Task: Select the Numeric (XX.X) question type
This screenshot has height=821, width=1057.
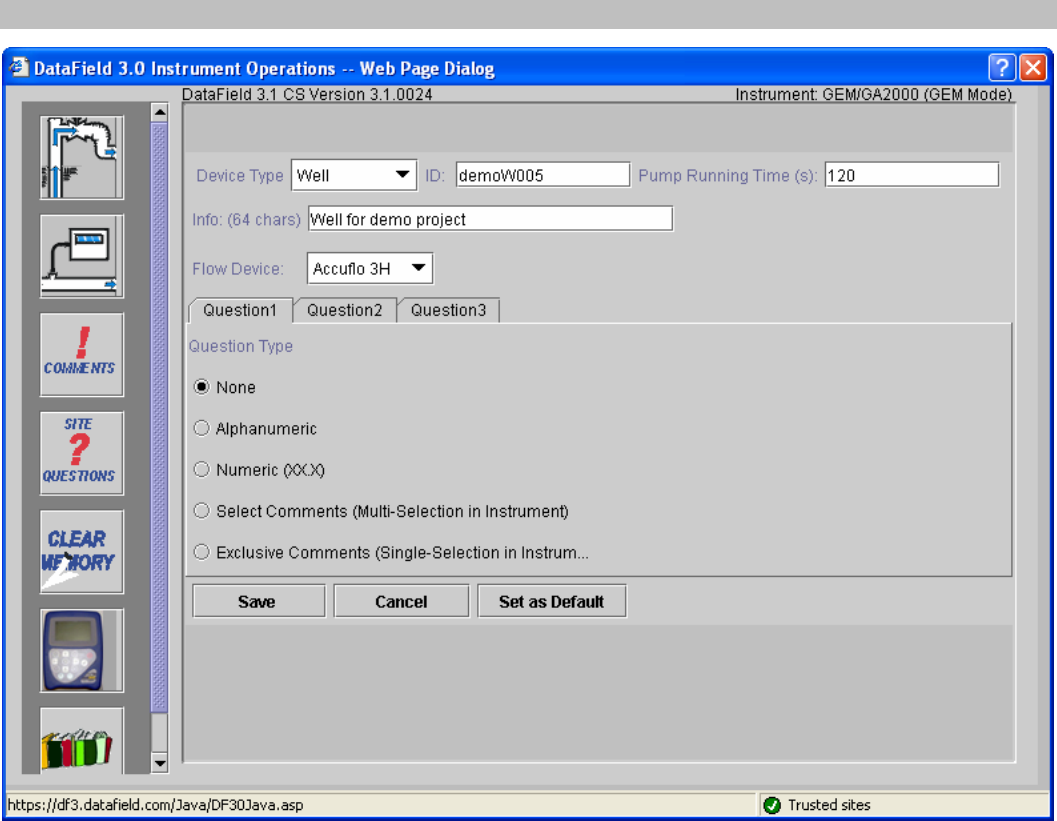Action: point(201,469)
